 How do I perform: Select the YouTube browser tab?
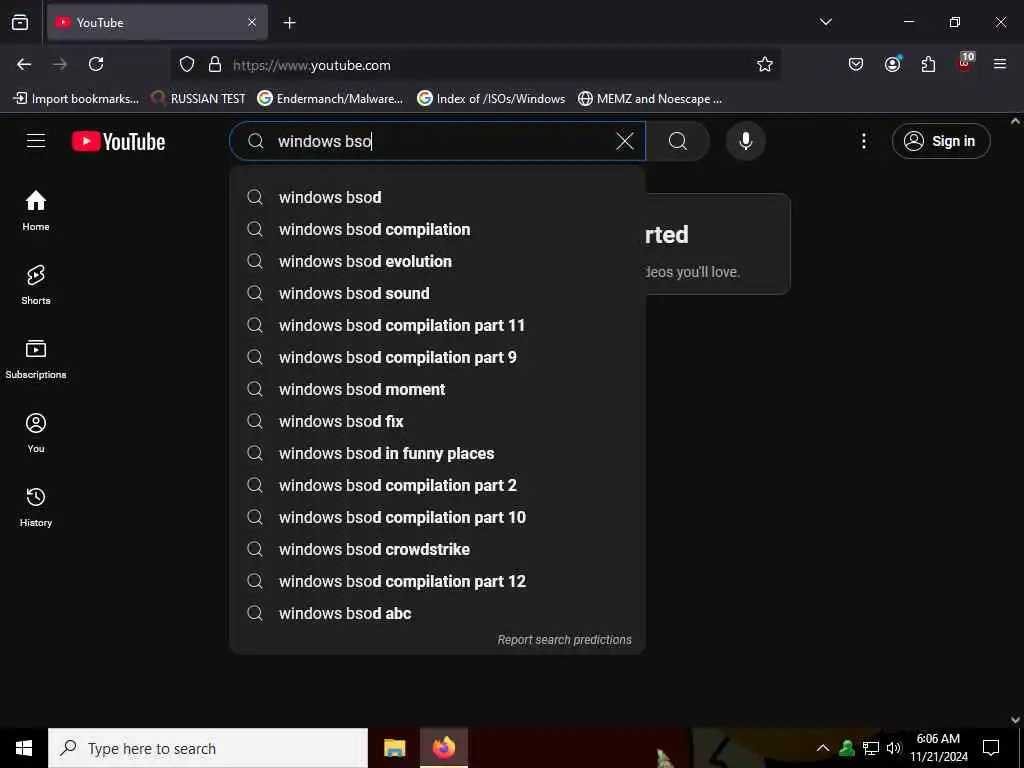pyautogui.click(x=157, y=23)
